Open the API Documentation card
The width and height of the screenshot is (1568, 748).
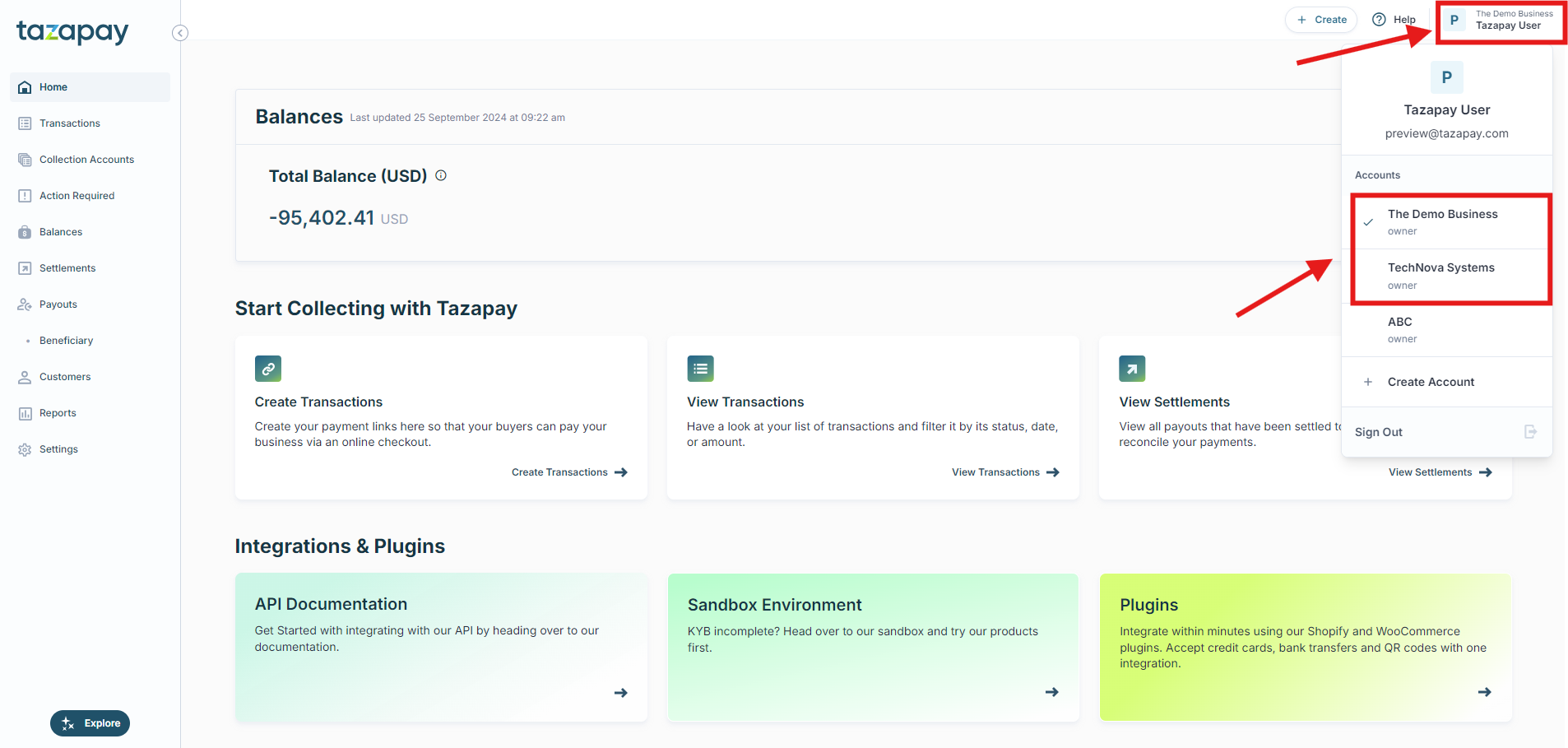pyautogui.click(x=441, y=648)
